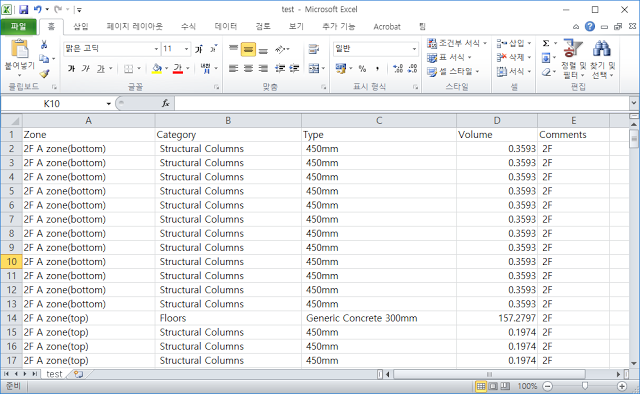Toggle italic formatting
Viewport: 640px width, 394px height.
click(85, 69)
